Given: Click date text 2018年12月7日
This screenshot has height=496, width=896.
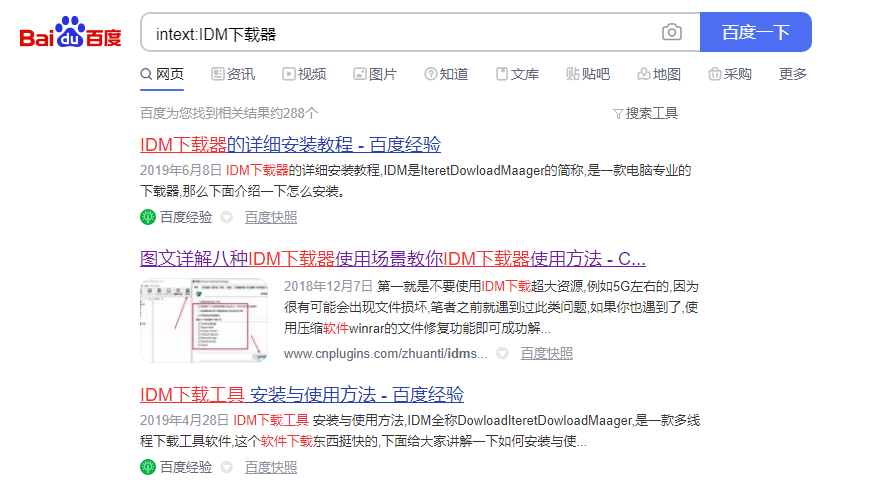Looking at the screenshot, I should click(329, 286).
